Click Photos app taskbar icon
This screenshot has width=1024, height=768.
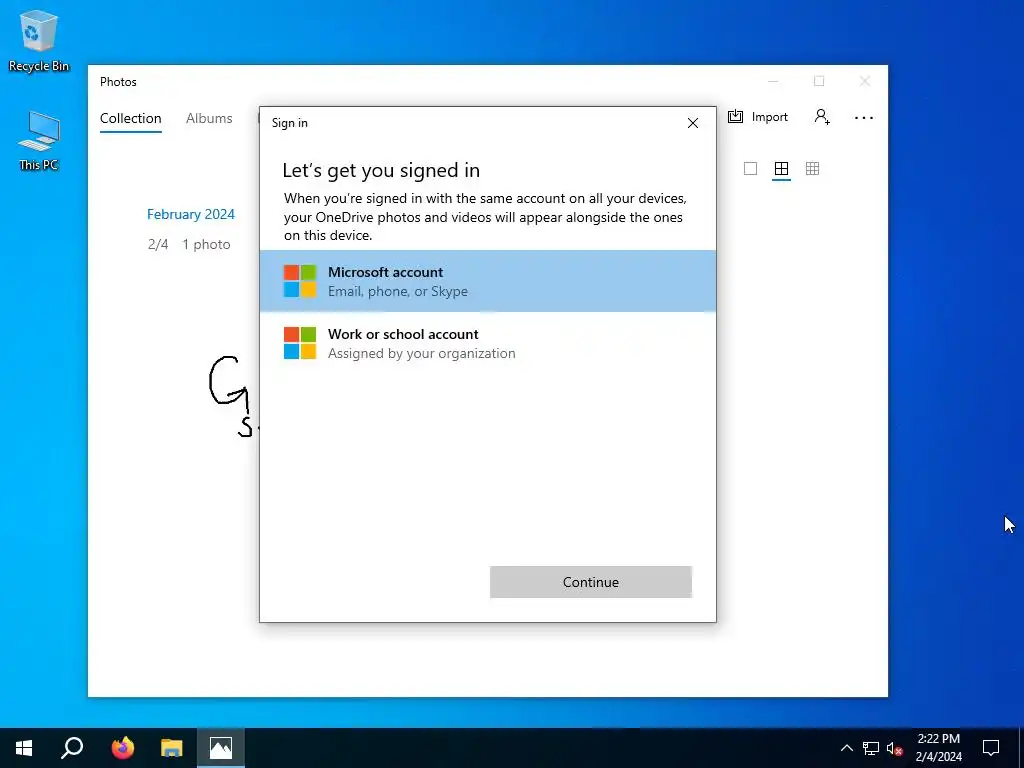click(221, 748)
